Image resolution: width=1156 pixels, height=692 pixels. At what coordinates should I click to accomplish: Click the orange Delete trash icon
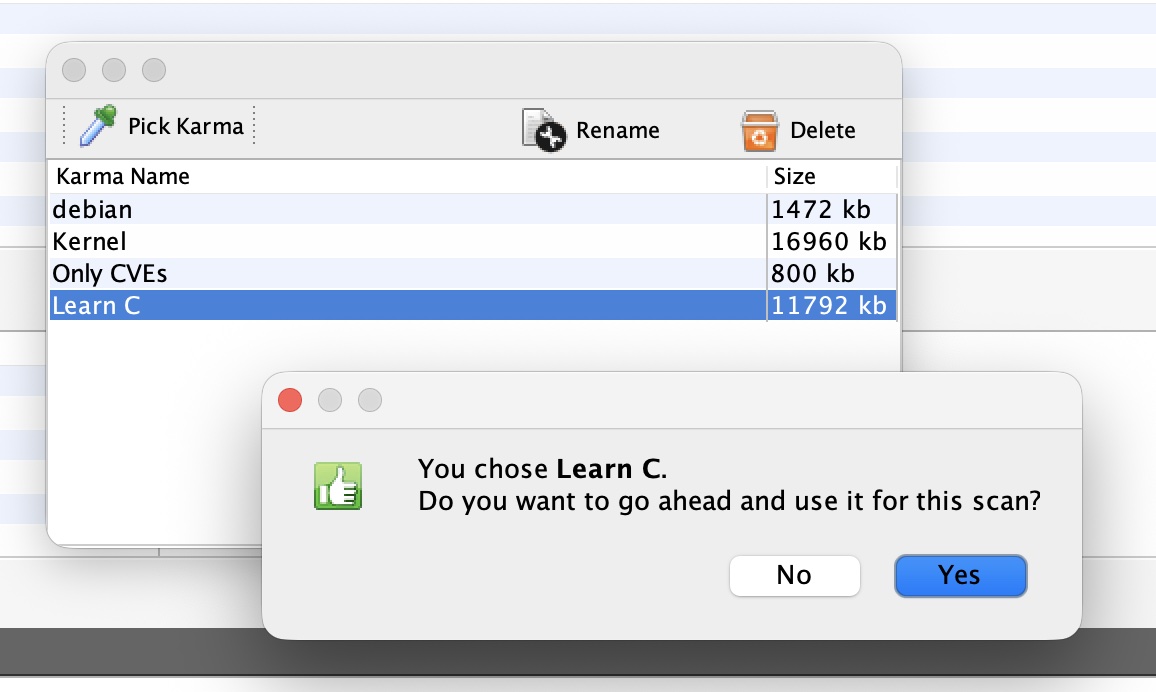[760, 130]
